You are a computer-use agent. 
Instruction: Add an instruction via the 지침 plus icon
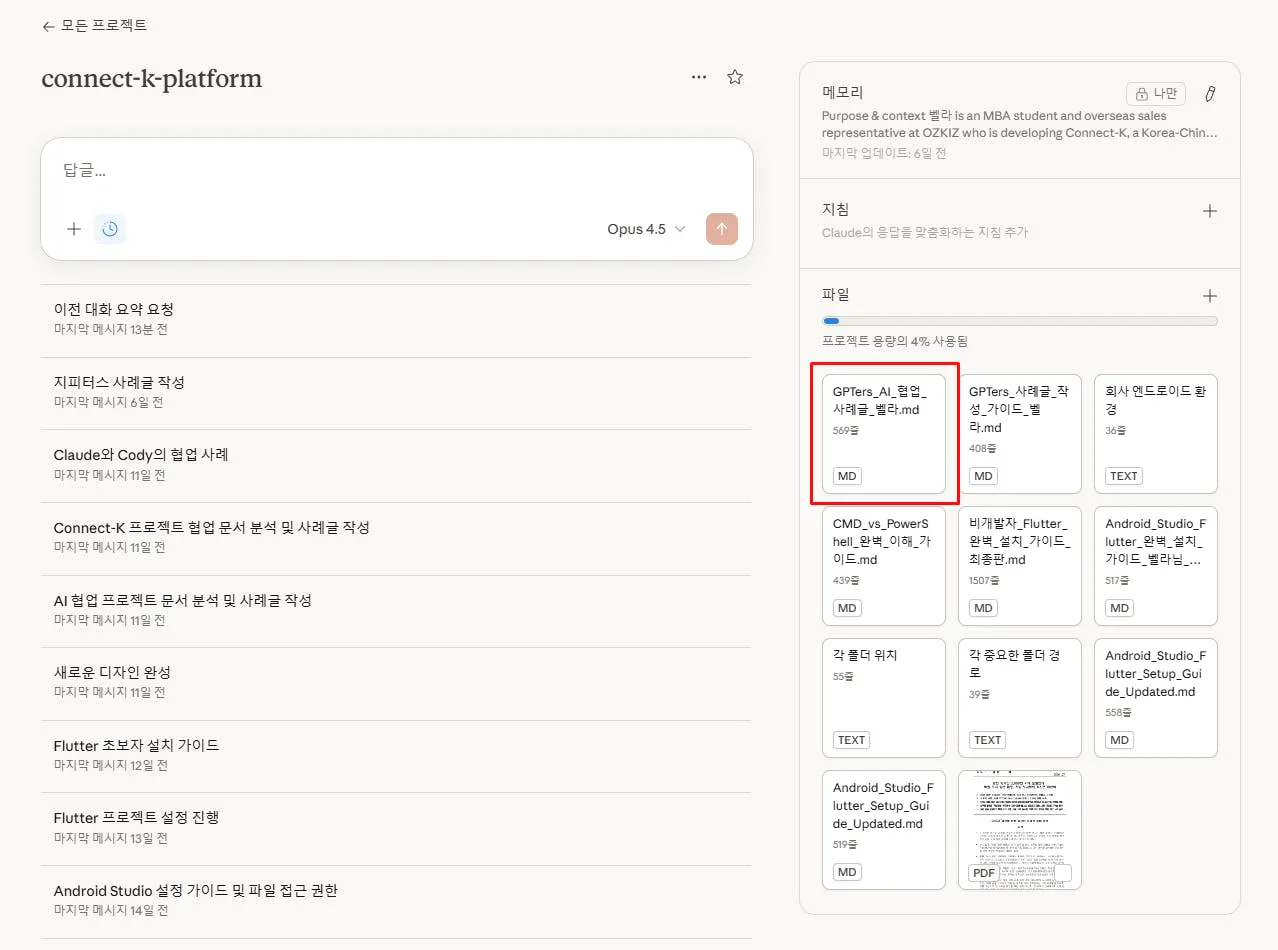point(1209,211)
